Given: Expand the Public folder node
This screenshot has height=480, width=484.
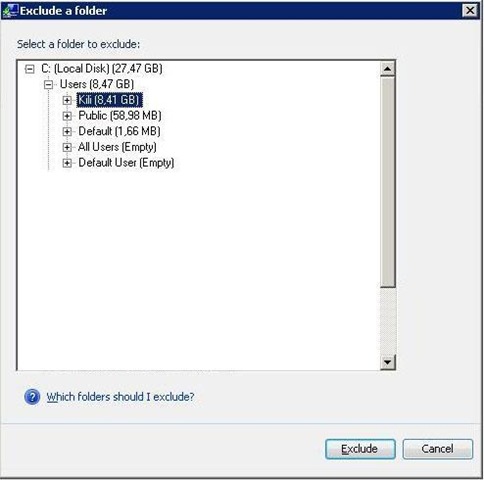Looking at the screenshot, I should [67, 116].
